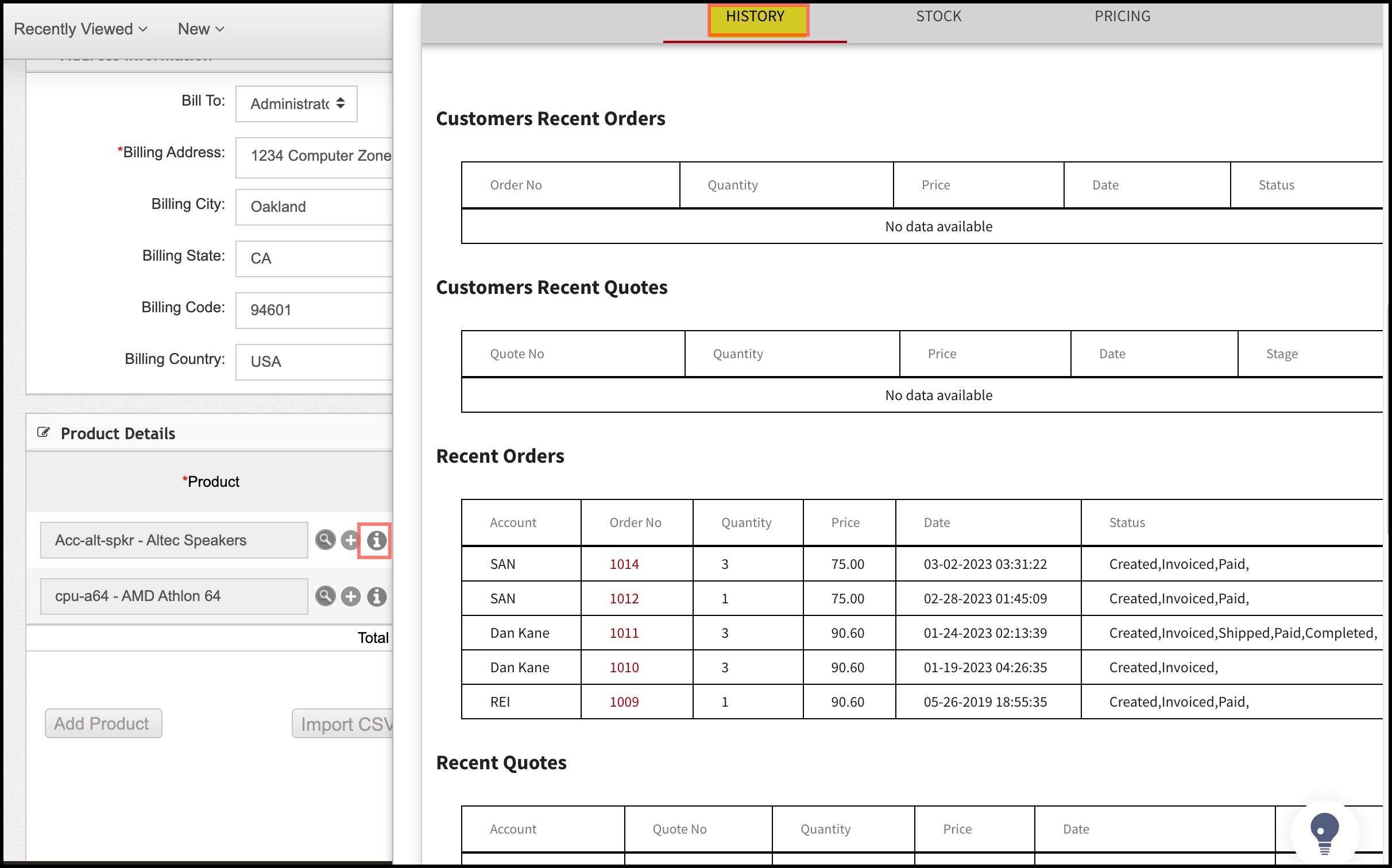Viewport: 1392px width, 868px height.
Task: Click plus icon next to Altec Speakers
Action: point(350,540)
